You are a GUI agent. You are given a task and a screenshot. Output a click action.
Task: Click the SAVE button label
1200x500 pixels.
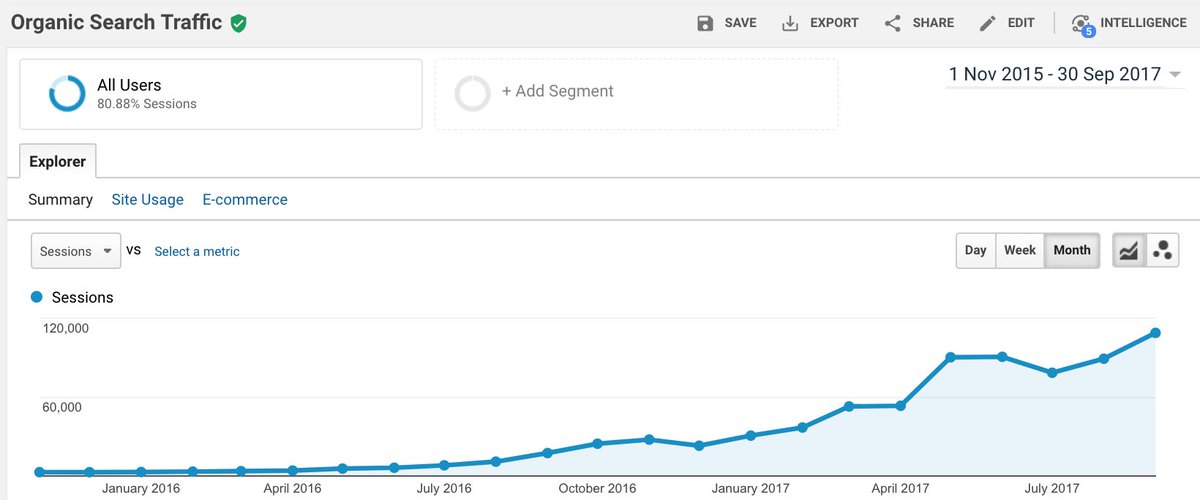[x=741, y=23]
